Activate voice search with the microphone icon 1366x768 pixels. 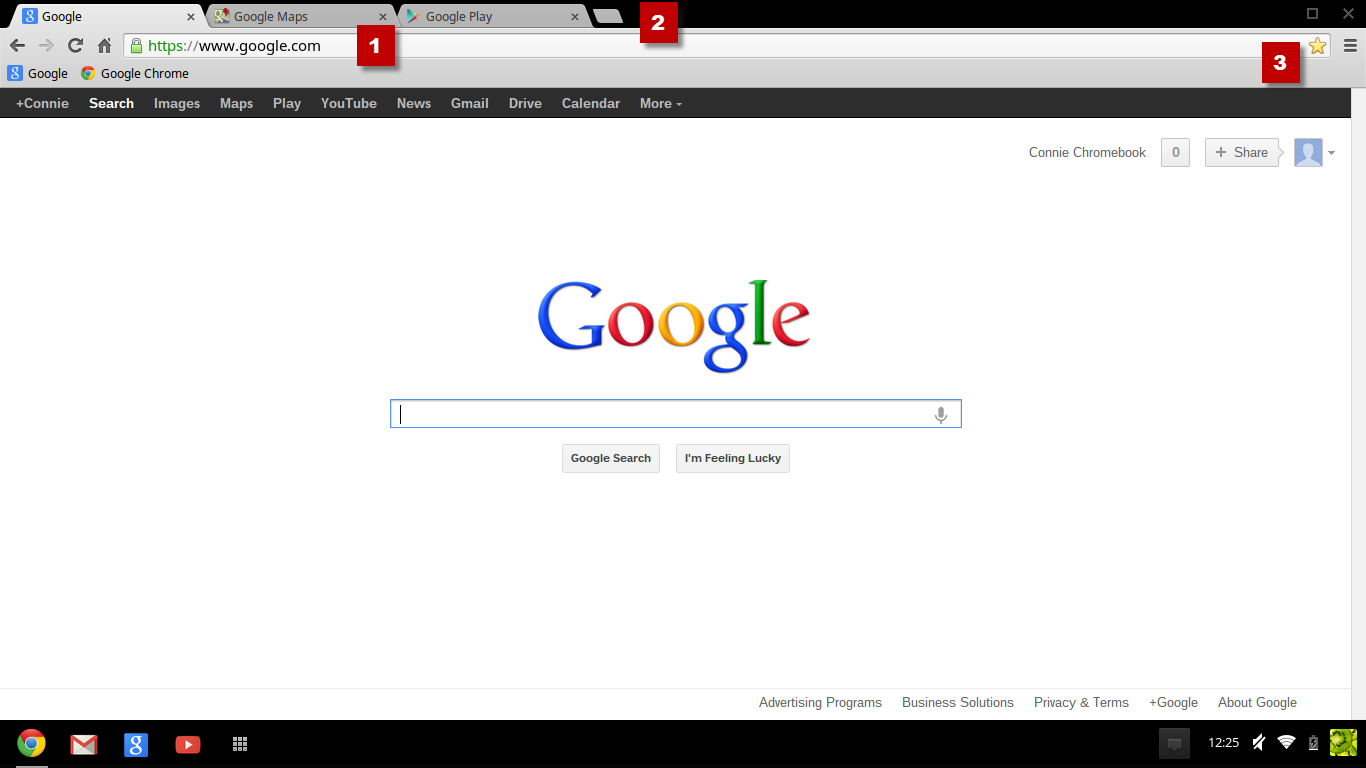point(939,412)
